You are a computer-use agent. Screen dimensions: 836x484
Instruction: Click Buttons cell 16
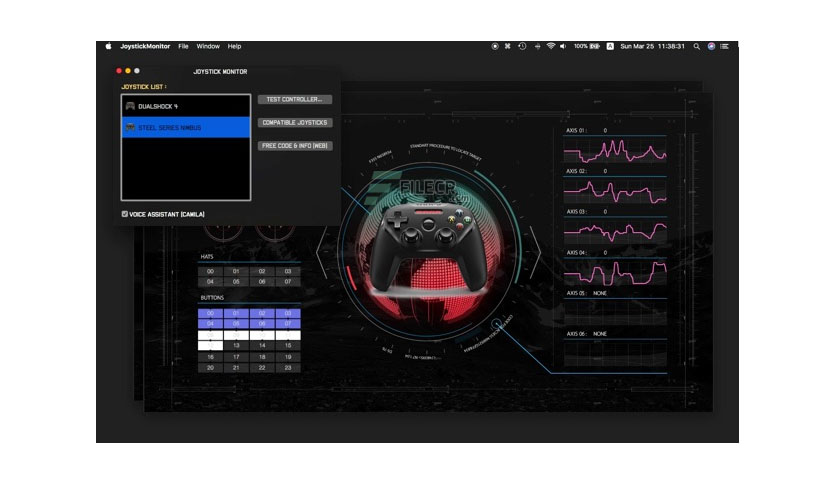[210, 357]
